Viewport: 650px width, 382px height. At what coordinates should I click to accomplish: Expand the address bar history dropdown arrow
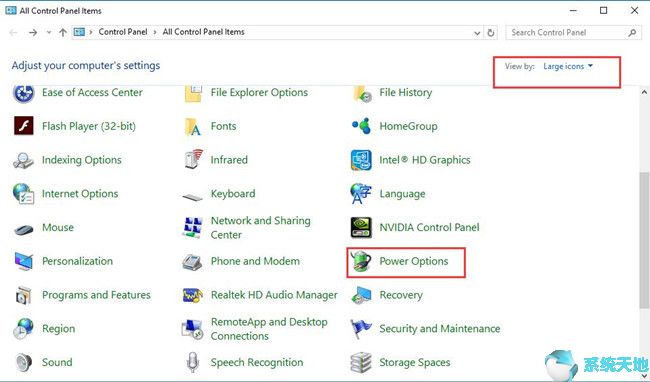tap(477, 33)
